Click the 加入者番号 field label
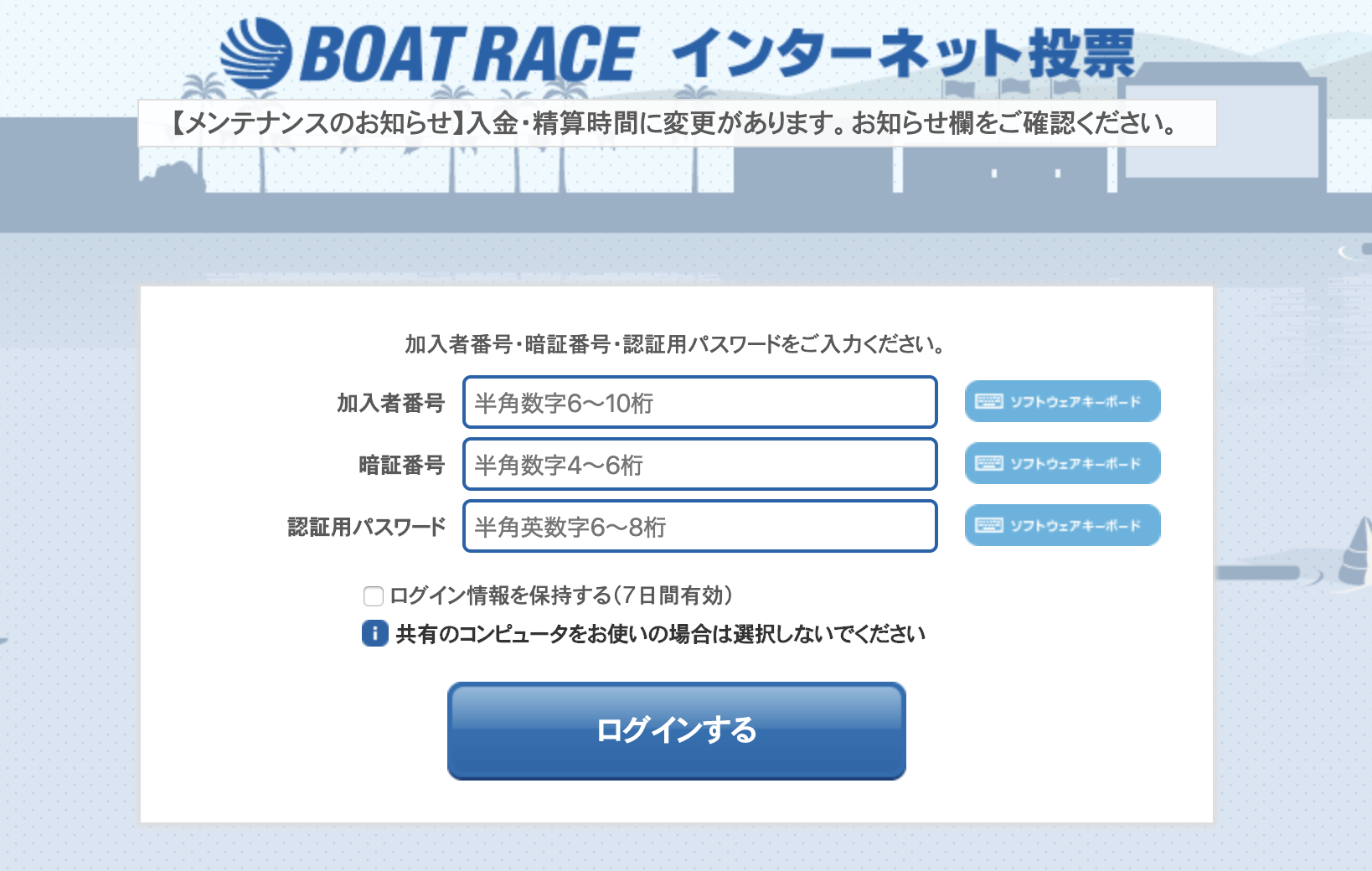Screen dimensions: 1372x871 390,403
